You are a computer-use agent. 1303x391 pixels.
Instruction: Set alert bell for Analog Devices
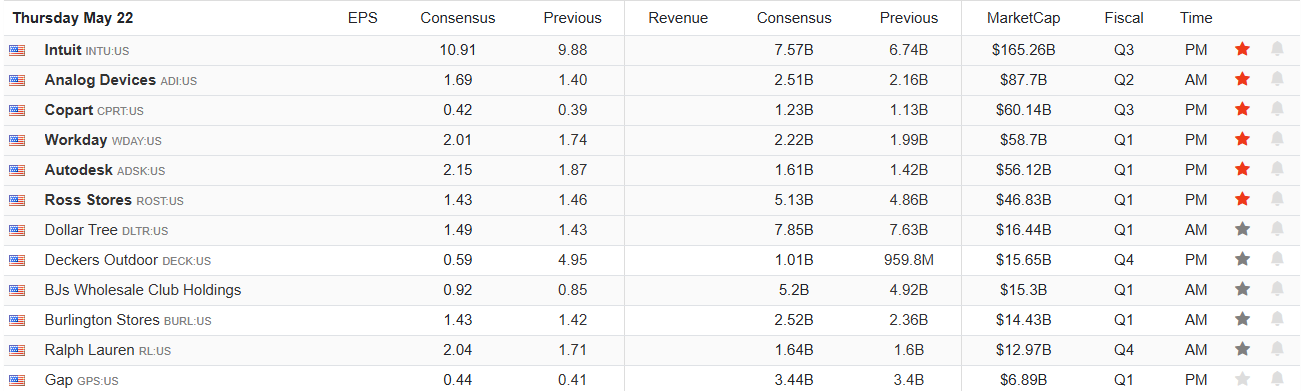pyautogui.click(x=1277, y=79)
